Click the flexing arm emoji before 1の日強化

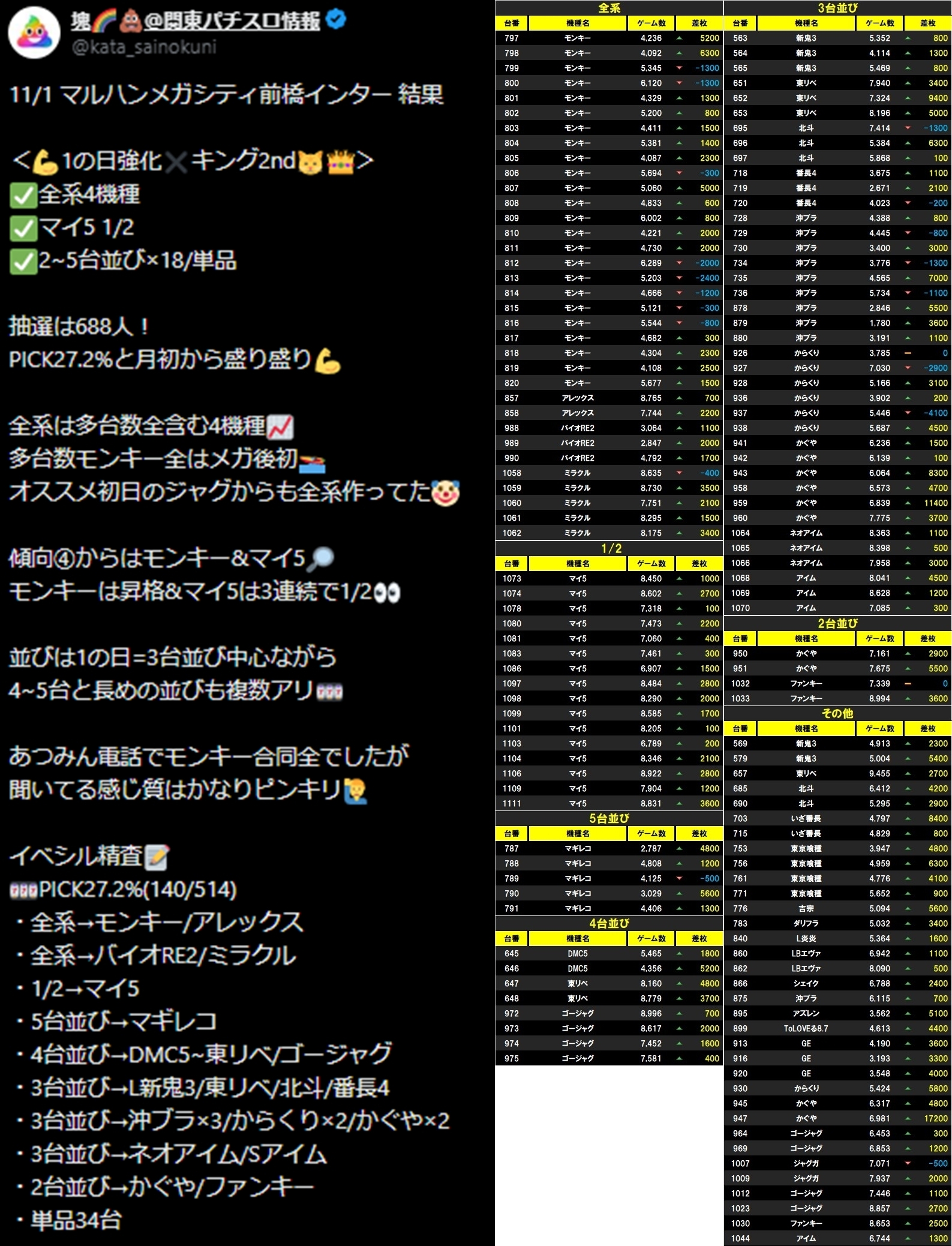(x=46, y=161)
